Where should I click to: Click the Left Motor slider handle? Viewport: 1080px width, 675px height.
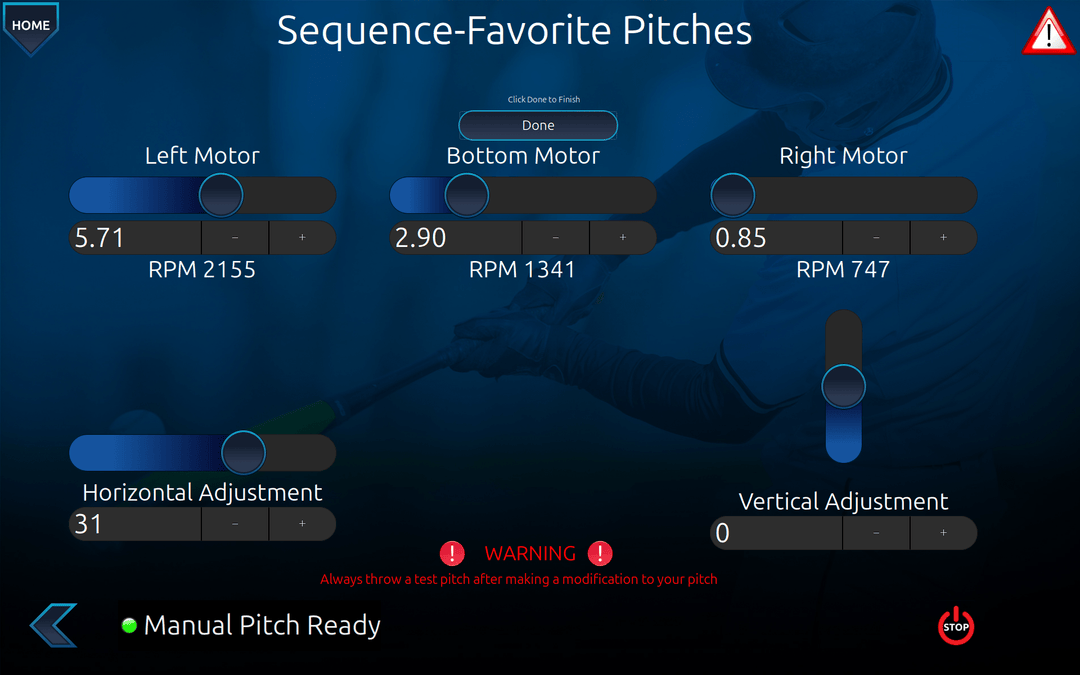click(221, 195)
